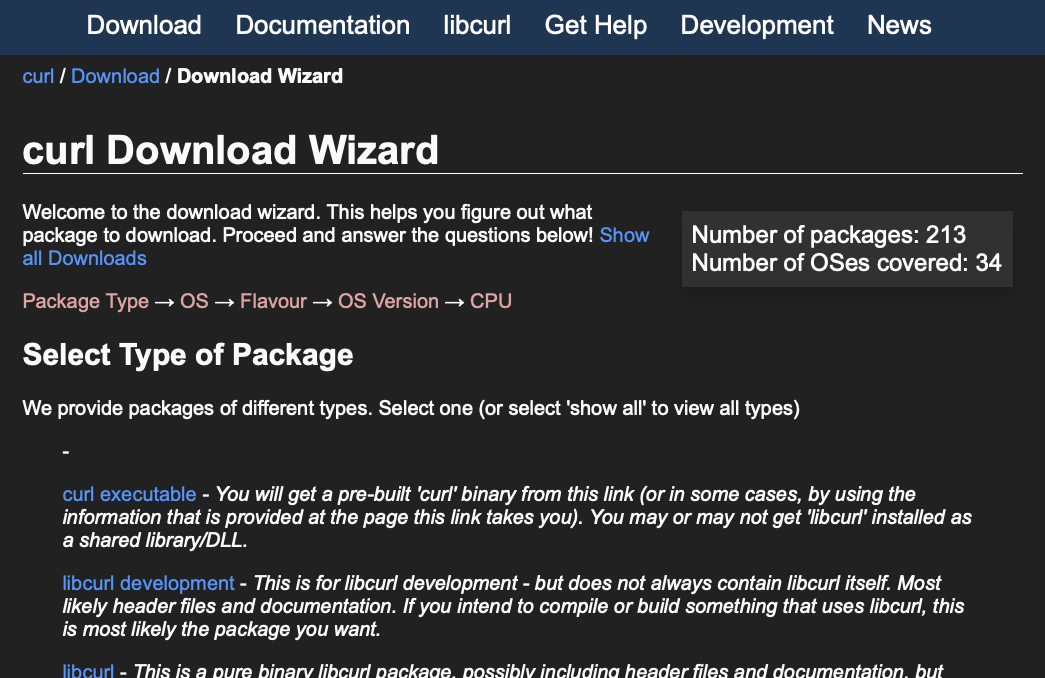
Task: Go to curl breadcrumb link
Action: click(38, 76)
